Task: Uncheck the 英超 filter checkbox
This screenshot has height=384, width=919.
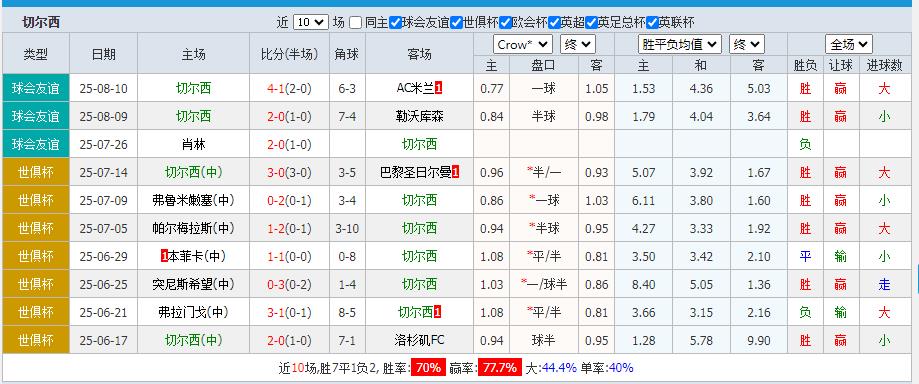Action: click(554, 23)
